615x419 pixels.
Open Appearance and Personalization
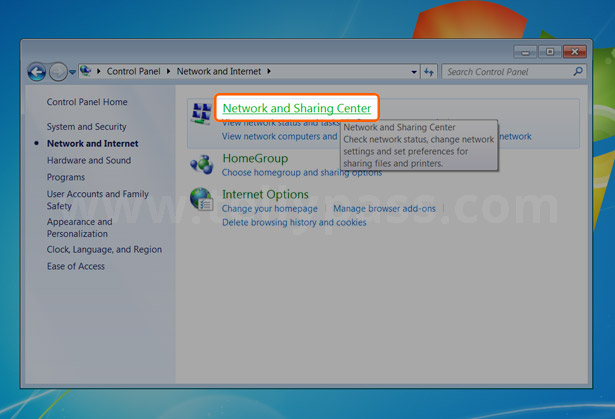(80, 228)
